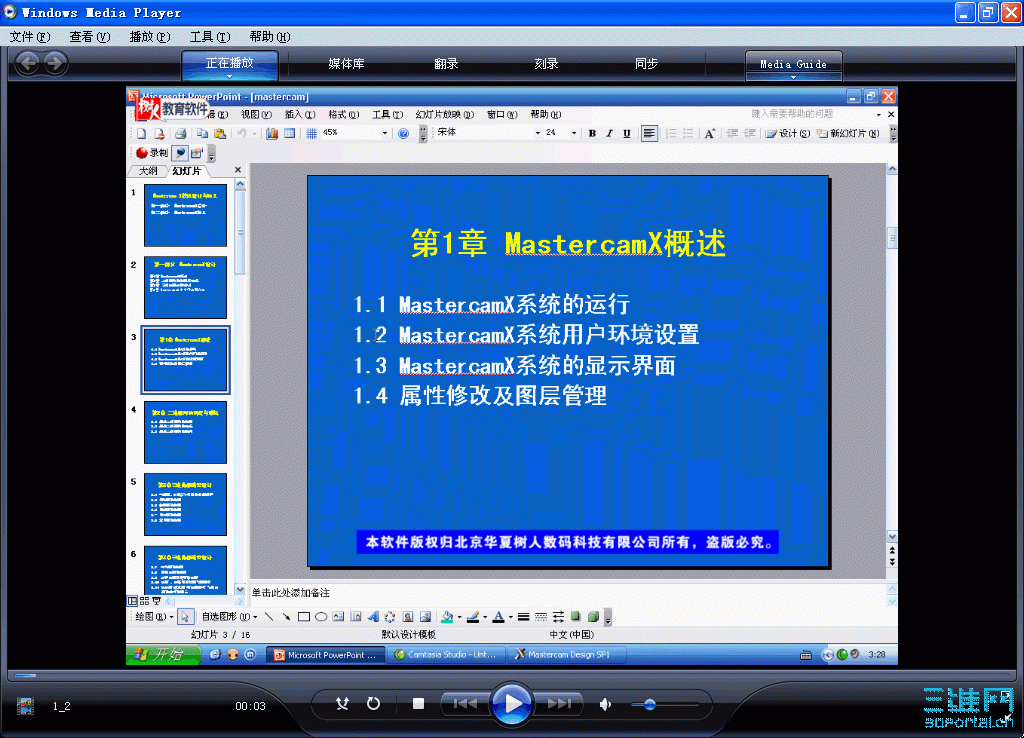Toggle bold formatting in PowerPoint
The width and height of the screenshot is (1024, 738).
tap(590, 133)
